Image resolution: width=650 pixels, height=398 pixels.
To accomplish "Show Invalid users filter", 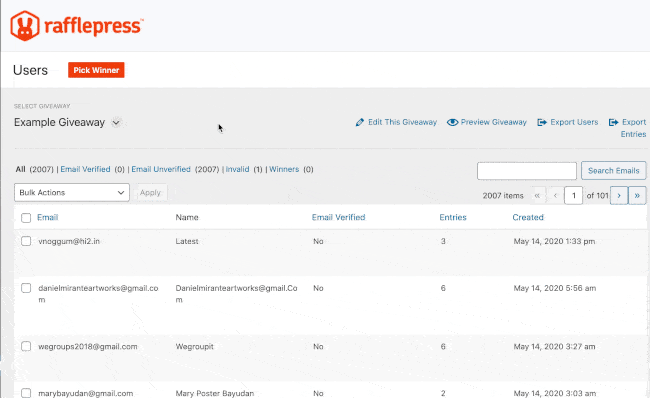I will click(x=238, y=169).
